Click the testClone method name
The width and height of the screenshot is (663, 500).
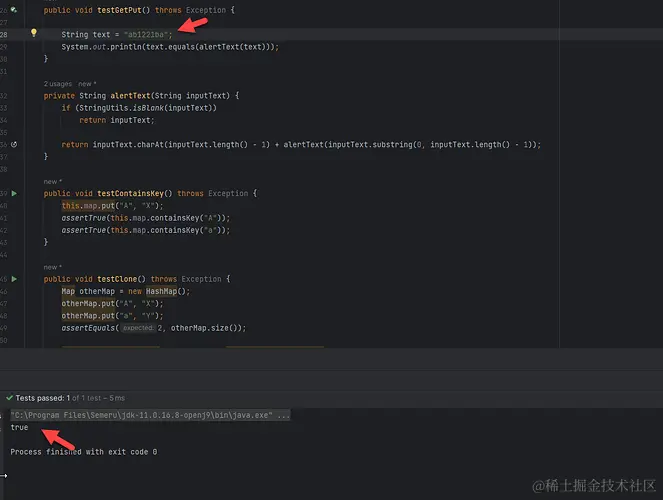(117, 279)
